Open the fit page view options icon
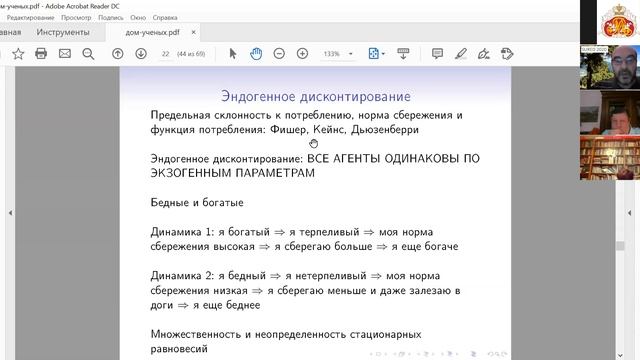The width and height of the screenshot is (640, 360). (x=373, y=53)
